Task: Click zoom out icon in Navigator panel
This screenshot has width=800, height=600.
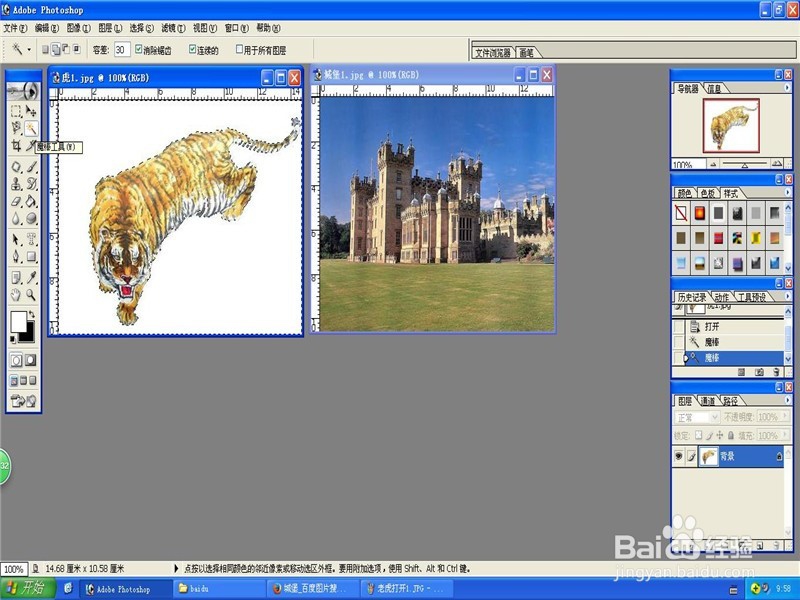Action: [713, 164]
